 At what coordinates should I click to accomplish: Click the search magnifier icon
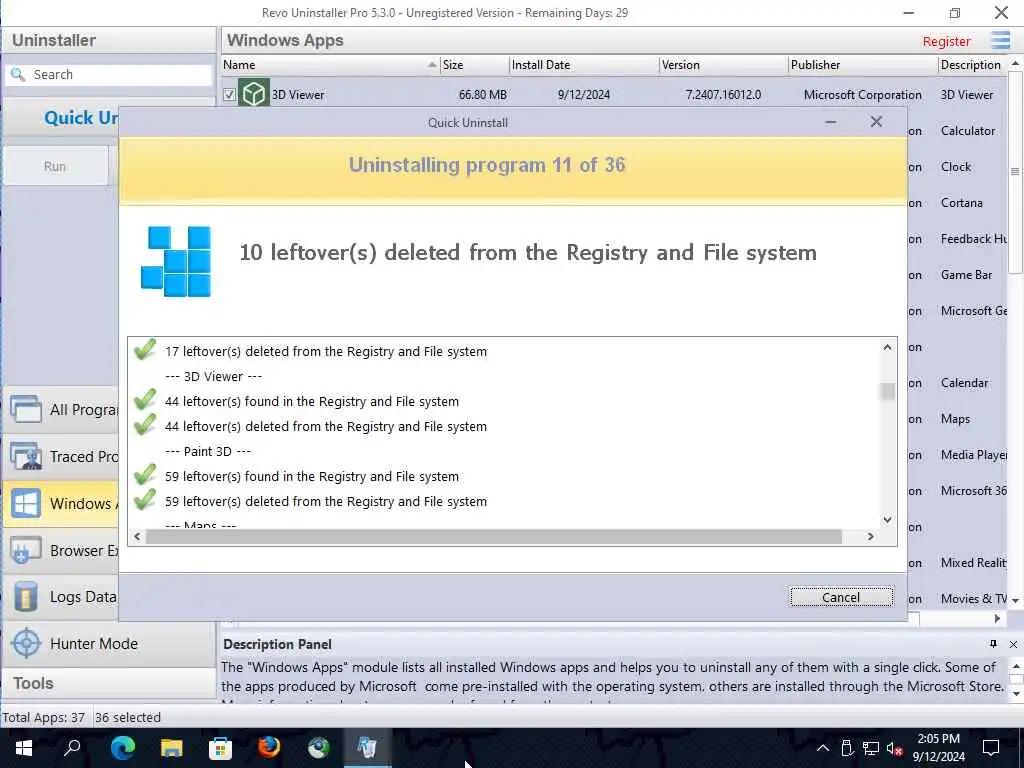(18, 74)
